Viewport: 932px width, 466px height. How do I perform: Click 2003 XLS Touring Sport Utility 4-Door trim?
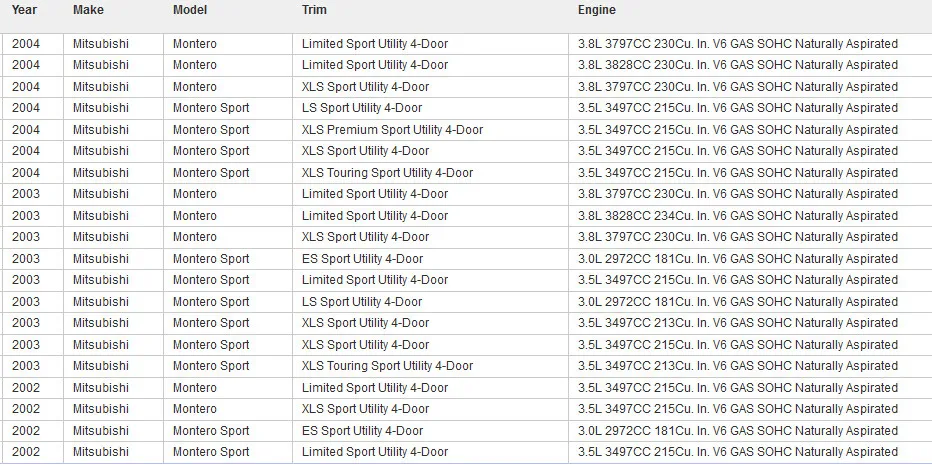388,366
